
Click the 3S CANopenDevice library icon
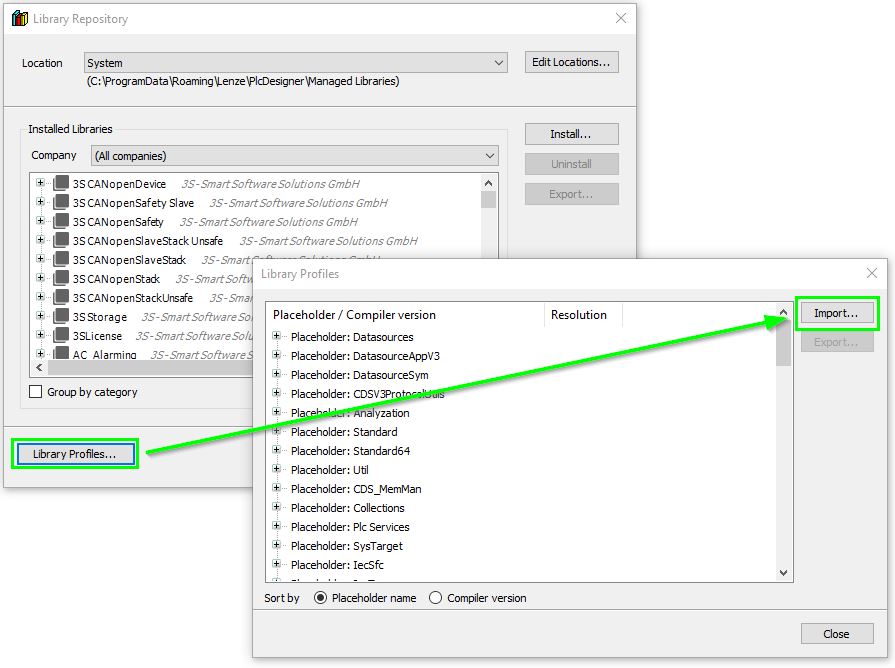[61, 184]
